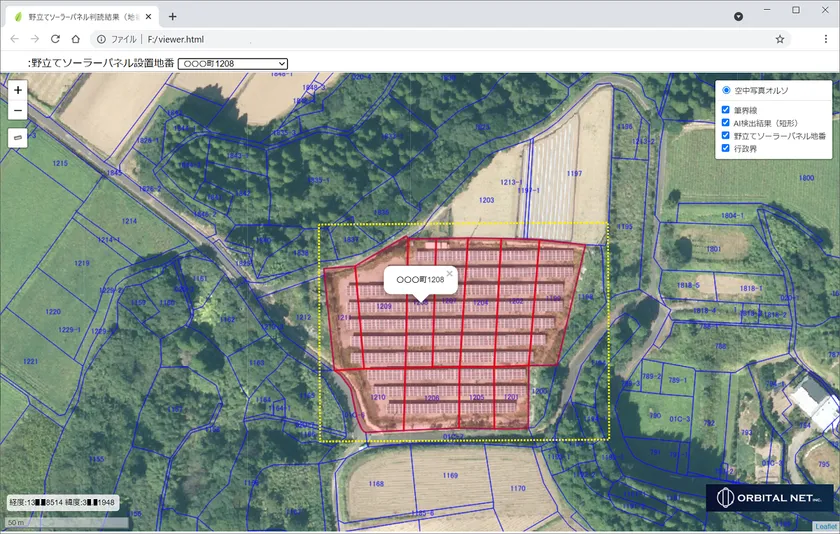Uncheck AI検出結果（矩形） layer
840x534 pixels.
tap(726, 123)
